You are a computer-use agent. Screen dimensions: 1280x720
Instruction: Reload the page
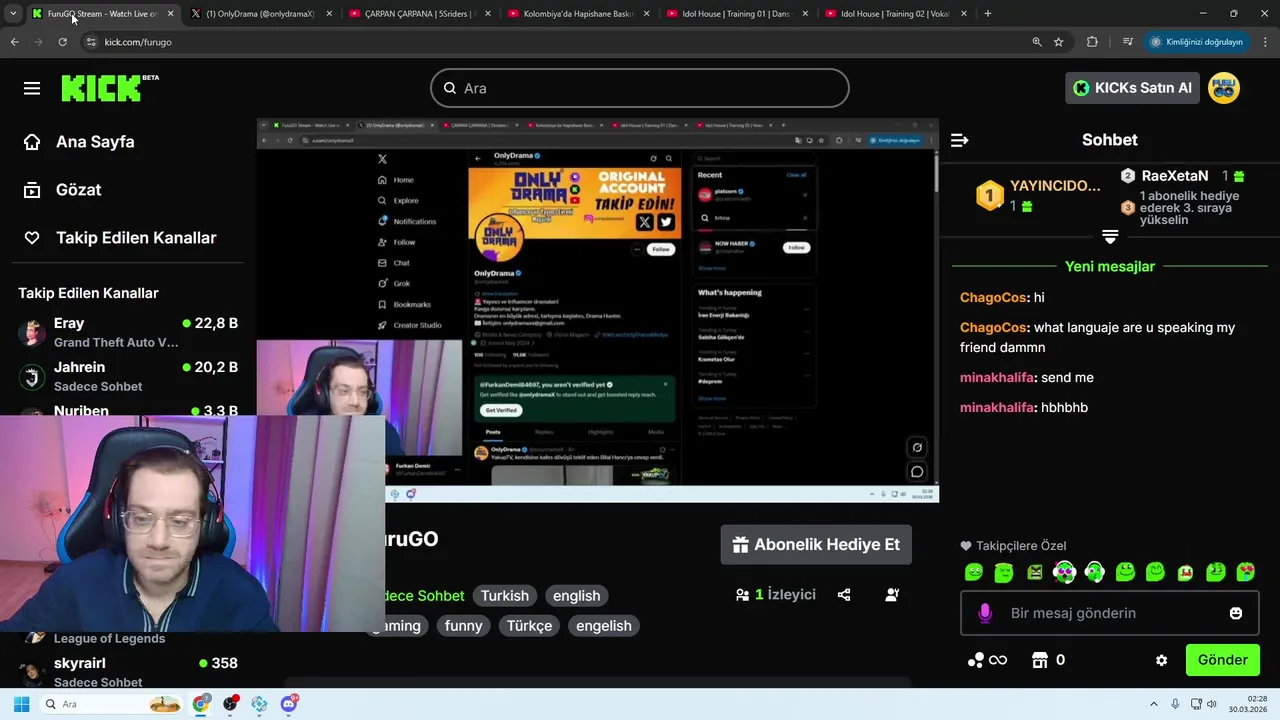pyautogui.click(x=62, y=42)
